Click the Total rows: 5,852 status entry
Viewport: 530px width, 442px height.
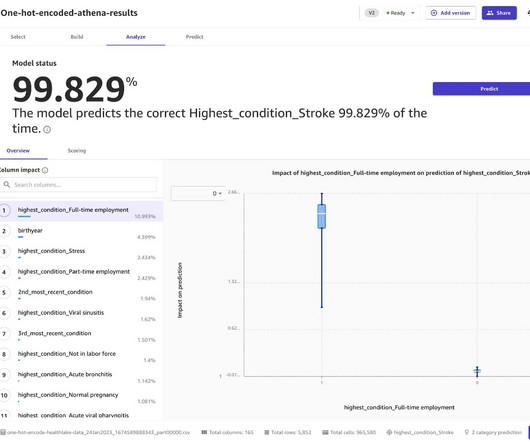(x=288, y=432)
